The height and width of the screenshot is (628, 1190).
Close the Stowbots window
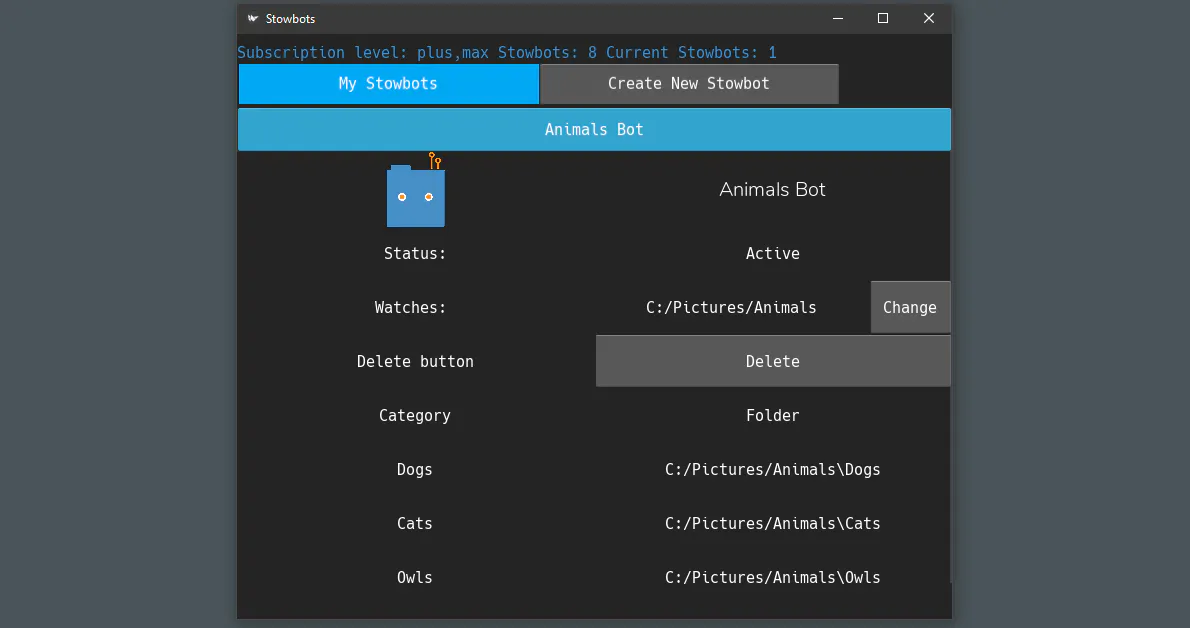928,18
